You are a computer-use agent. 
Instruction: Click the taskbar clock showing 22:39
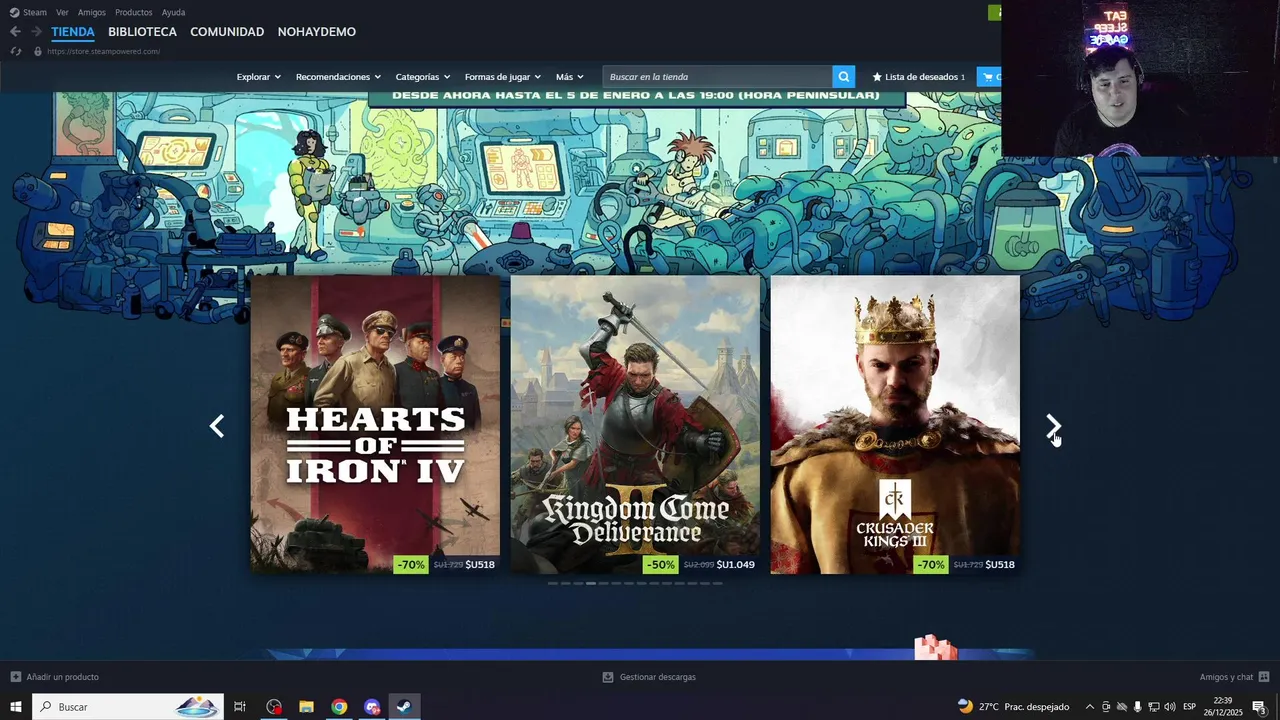pyautogui.click(x=1222, y=707)
